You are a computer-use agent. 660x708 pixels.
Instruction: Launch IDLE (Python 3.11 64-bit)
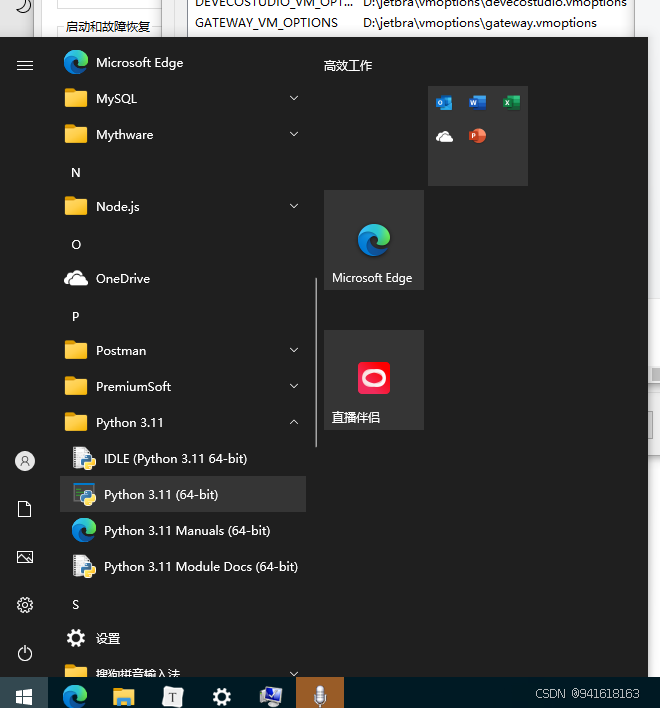coord(183,459)
